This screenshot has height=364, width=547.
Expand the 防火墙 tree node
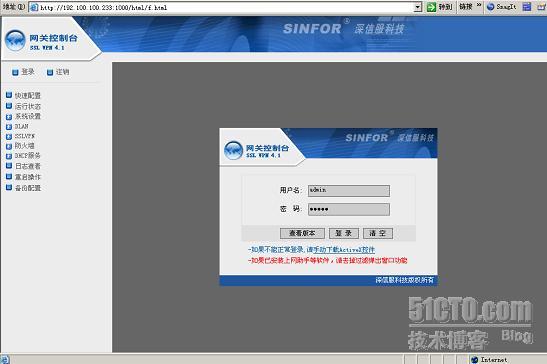9,146
